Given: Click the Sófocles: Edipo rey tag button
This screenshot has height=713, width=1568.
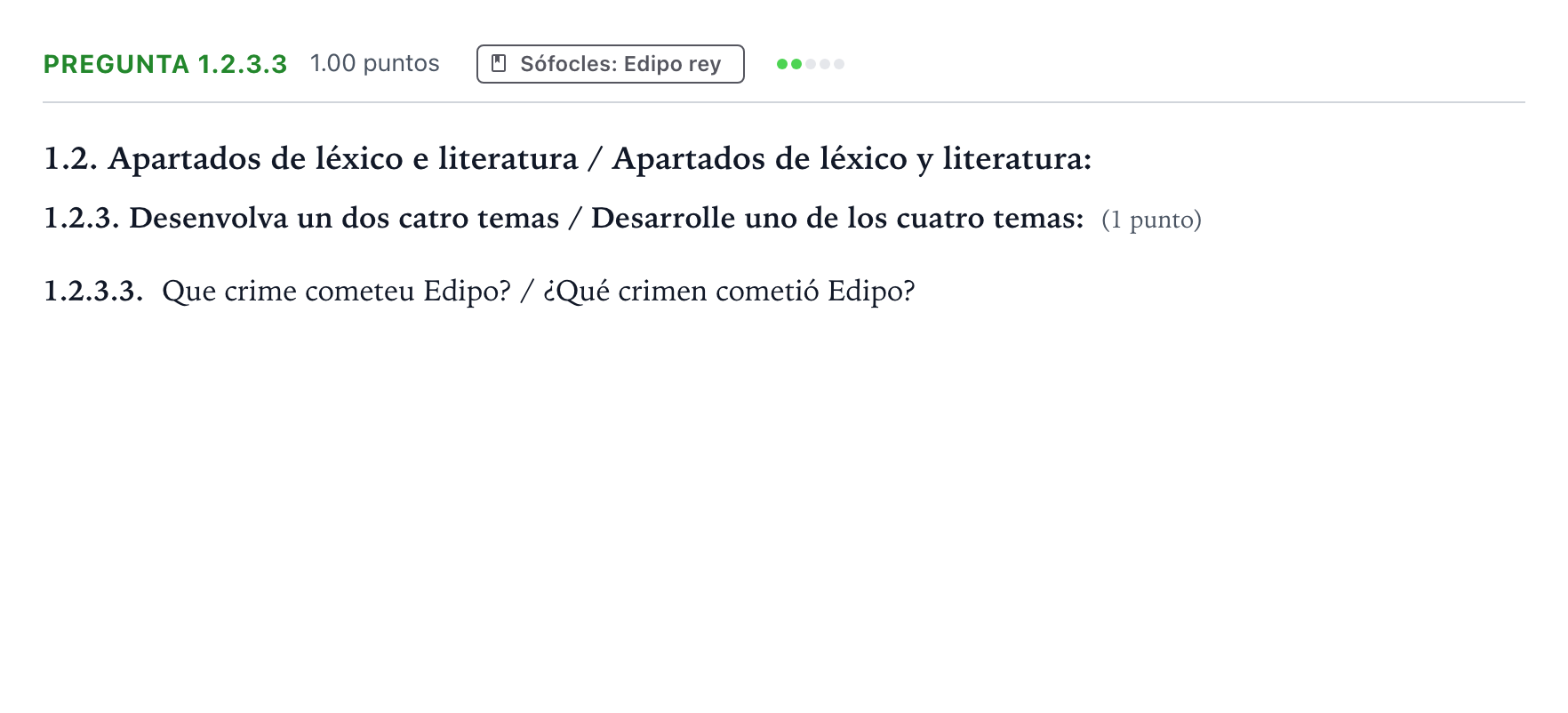Looking at the screenshot, I should 610,64.
